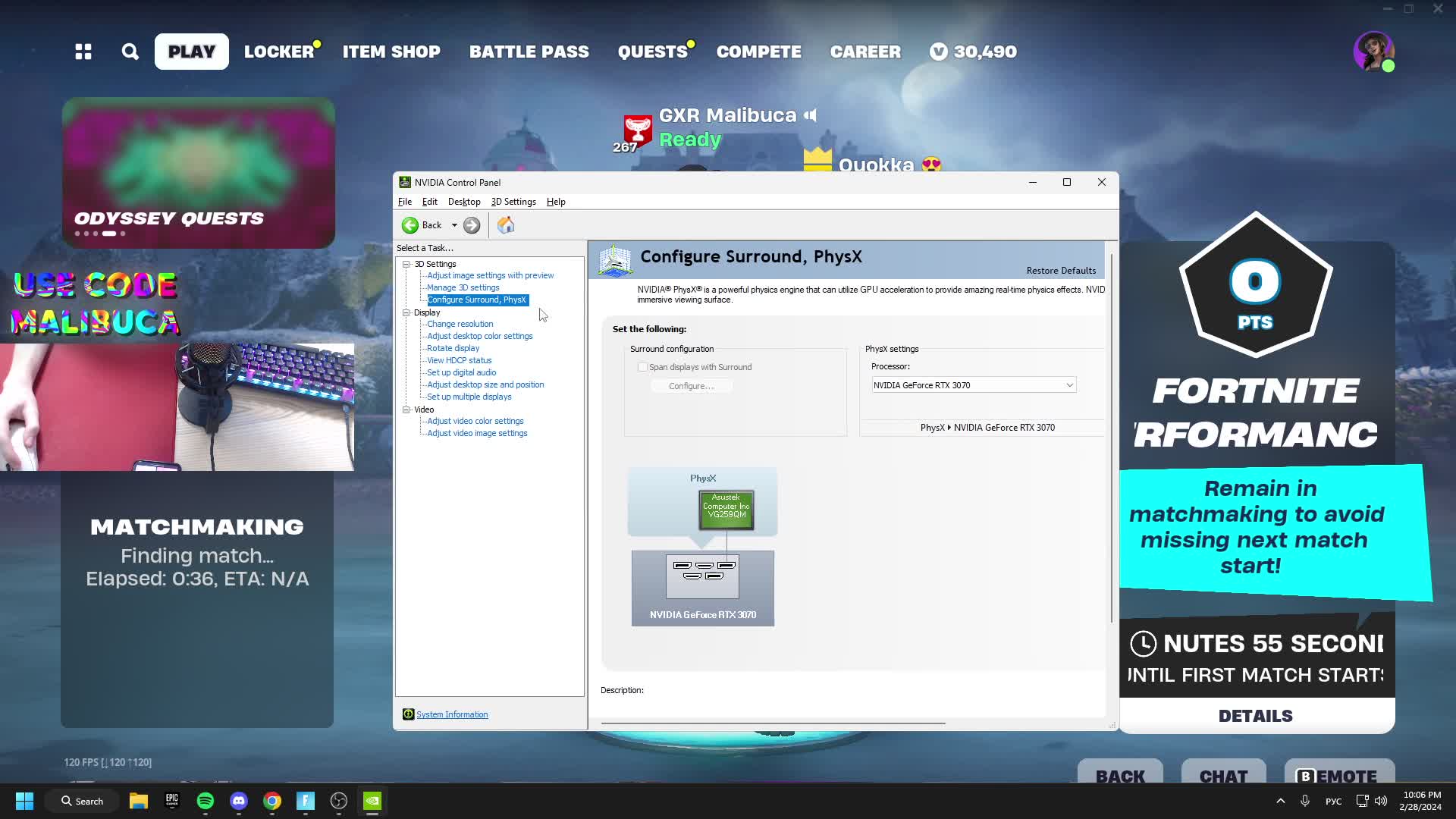Select Set up digital audio
The width and height of the screenshot is (1456, 819).
(x=461, y=372)
